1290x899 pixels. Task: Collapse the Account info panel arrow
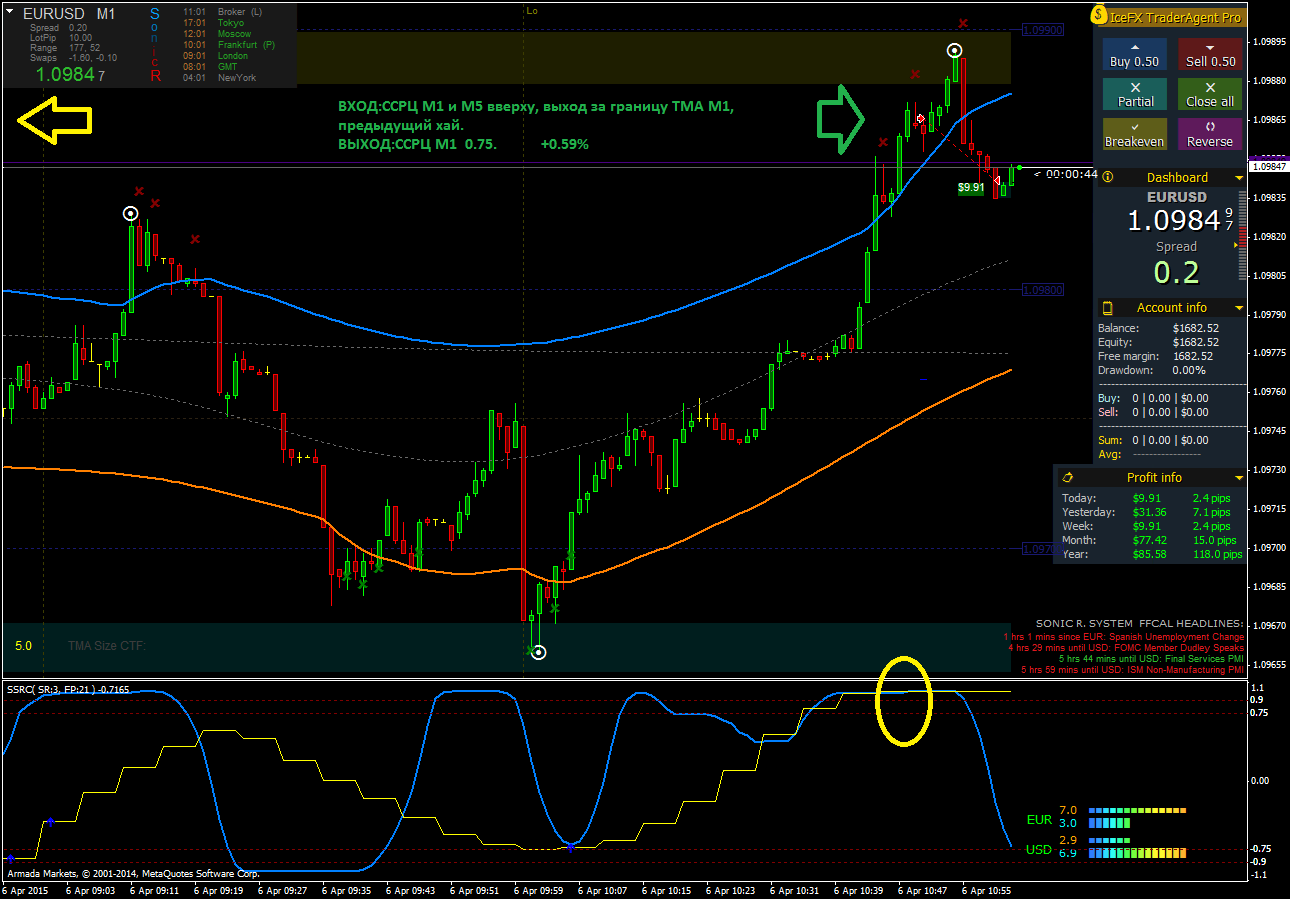1239,308
